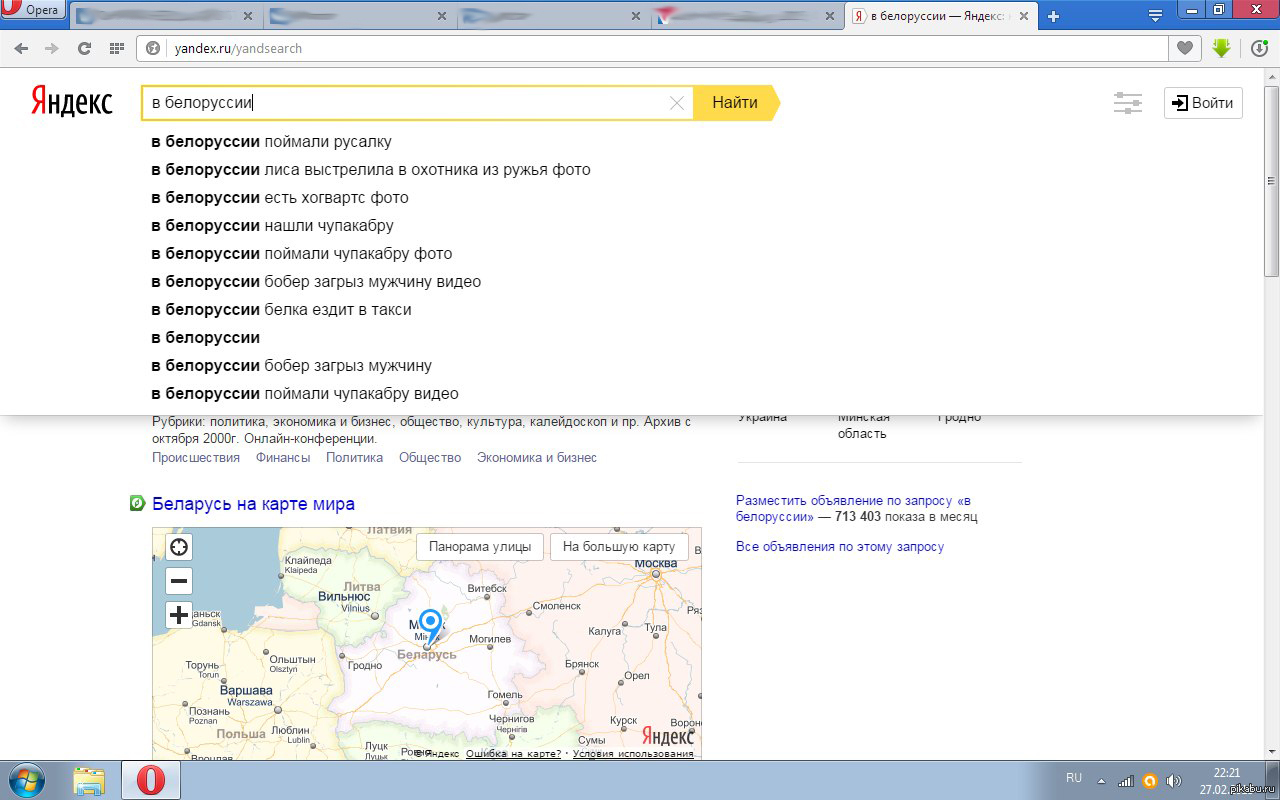Click 'На большую карту' map button
This screenshot has height=800, width=1280.
click(619, 547)
